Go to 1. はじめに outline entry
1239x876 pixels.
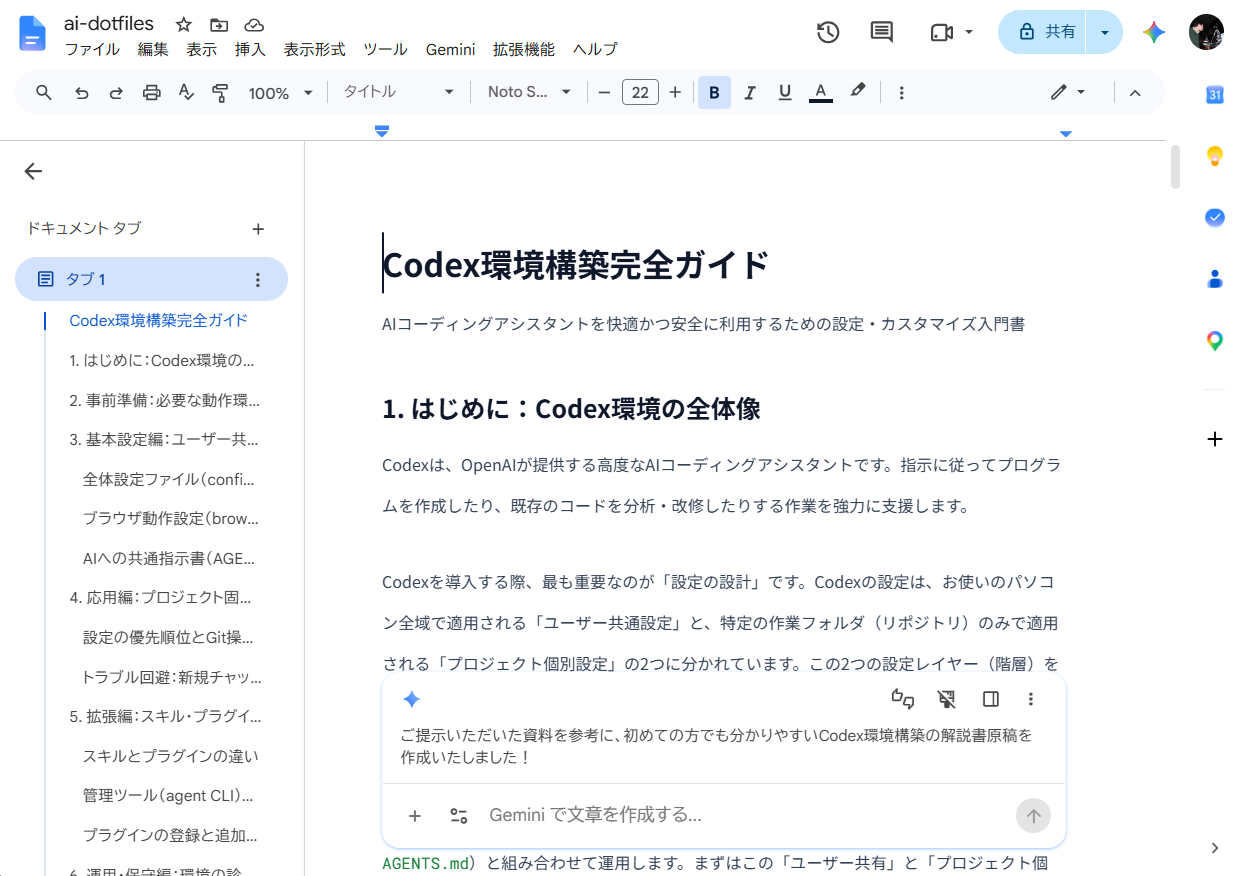point(162,360)
